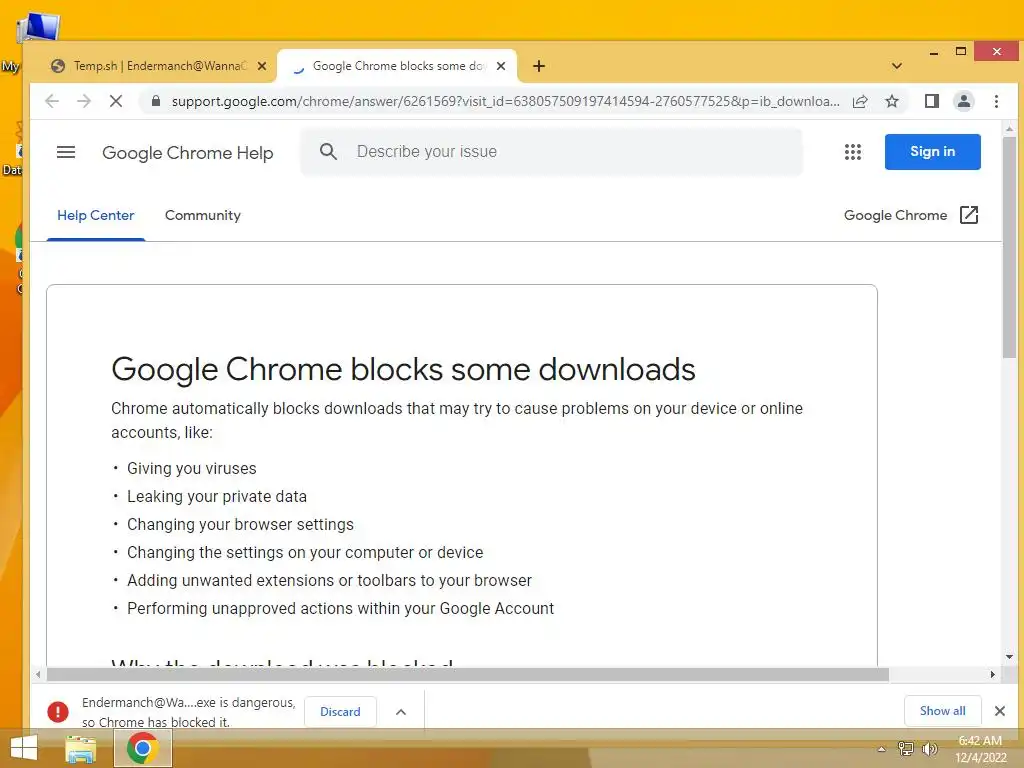Click the scroll right arrow
The width and height of the screenshot is (1024, 768).
pyautogui.click(x=993, y=675)
